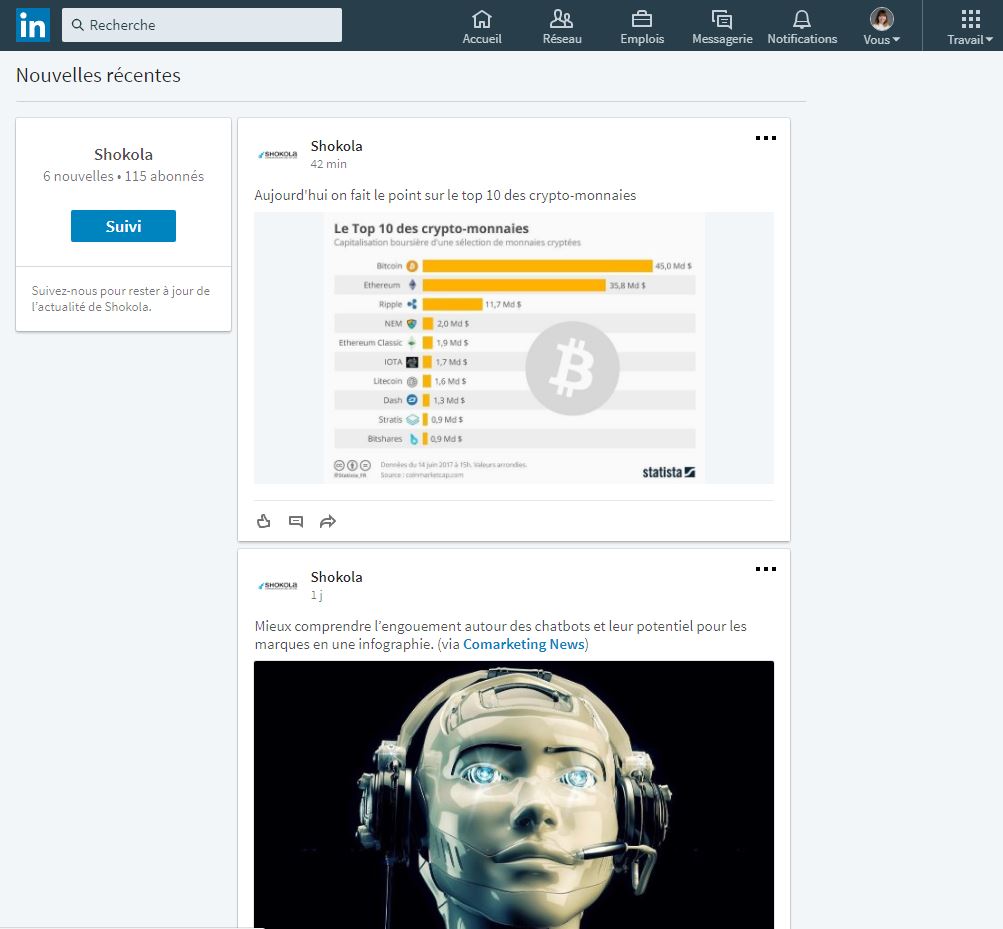Open the top 10 crypto-monnaies infographic
1003x929 pixels.
514,346
